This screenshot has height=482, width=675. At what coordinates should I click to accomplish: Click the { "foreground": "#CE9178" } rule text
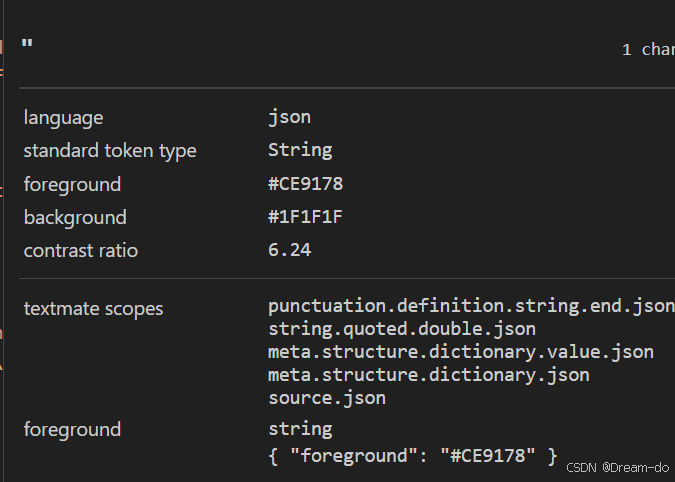coord(412,456)
